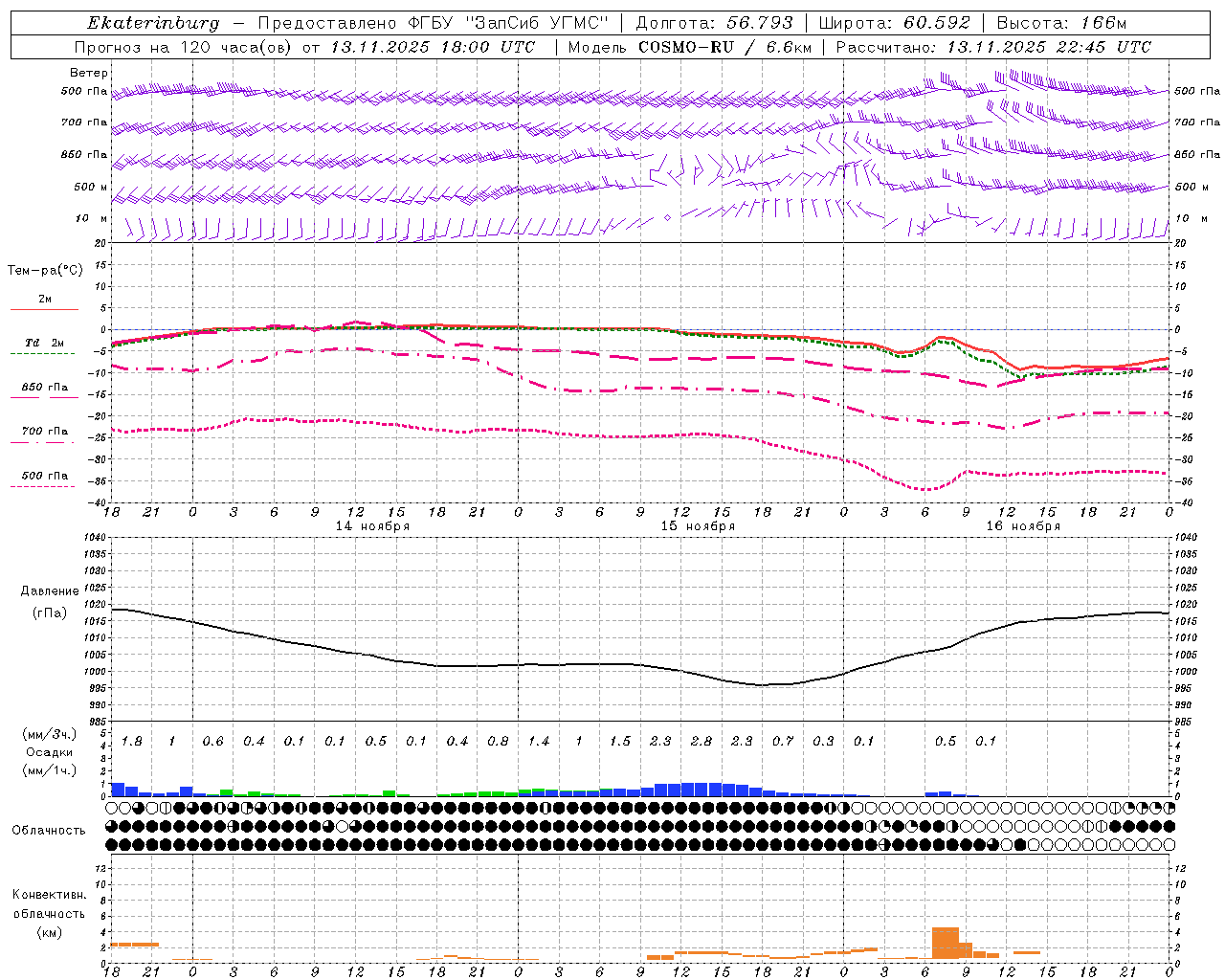This screenshot has height=980, width=1225.
Task: Click the '14 ноября' date label
Action: point(372,526)
